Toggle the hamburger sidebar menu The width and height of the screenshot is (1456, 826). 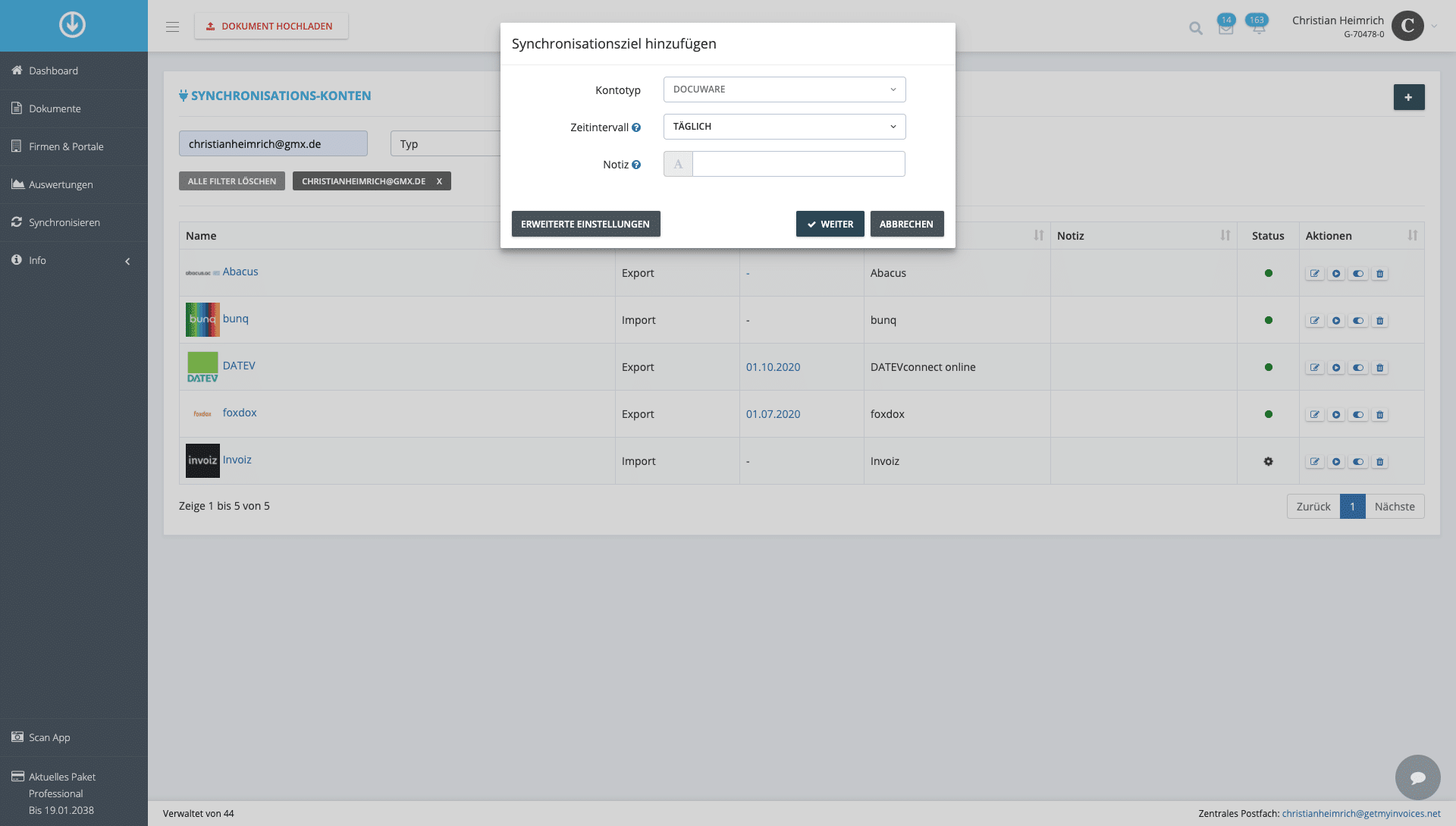click(173, 27)
